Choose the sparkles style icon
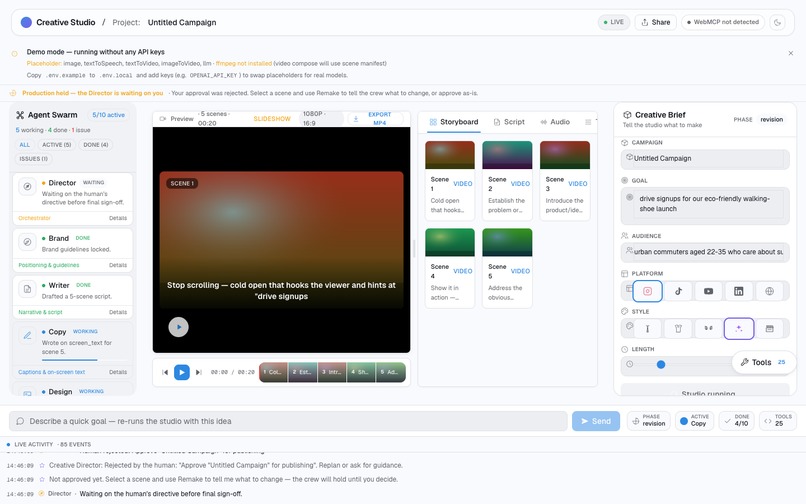Screen dimensions: 806x504 (x=739, y=329)
